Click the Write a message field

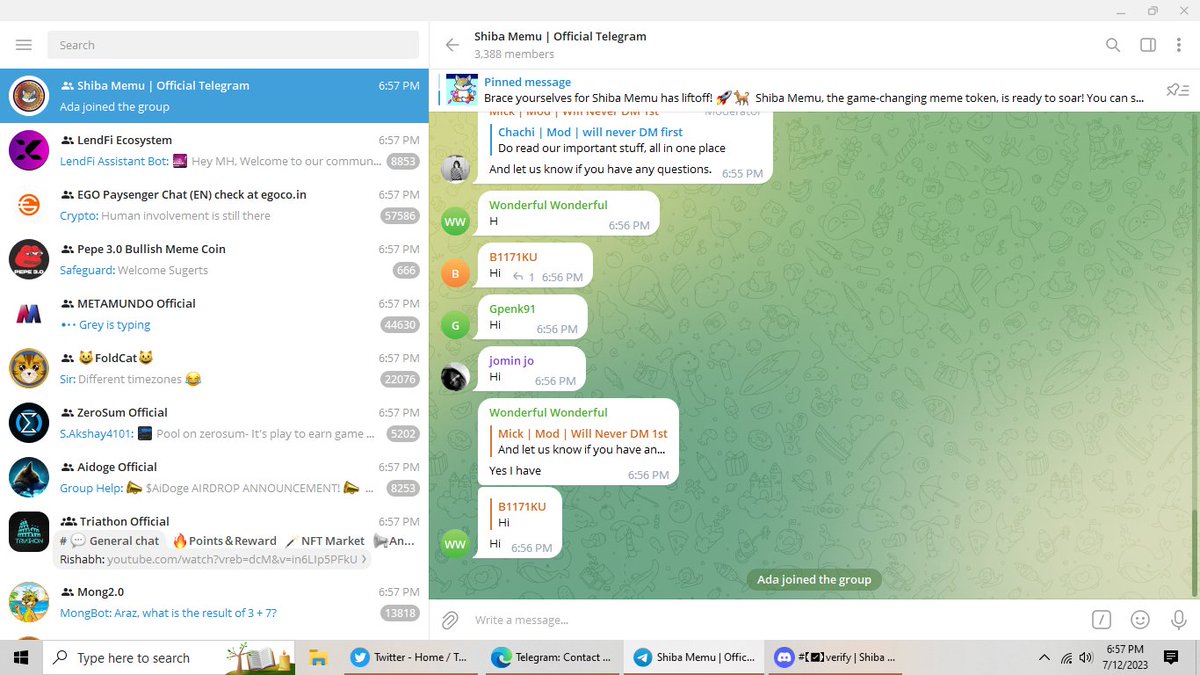(x=775, y=620)
